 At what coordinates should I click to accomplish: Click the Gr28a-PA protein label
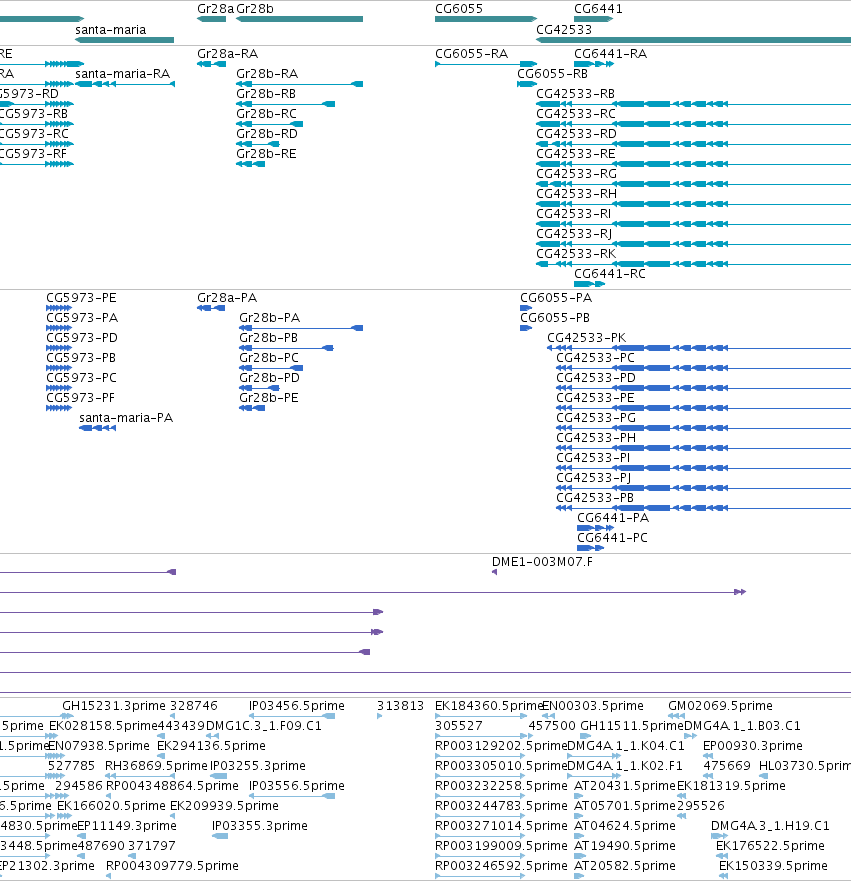coord(227,298)
